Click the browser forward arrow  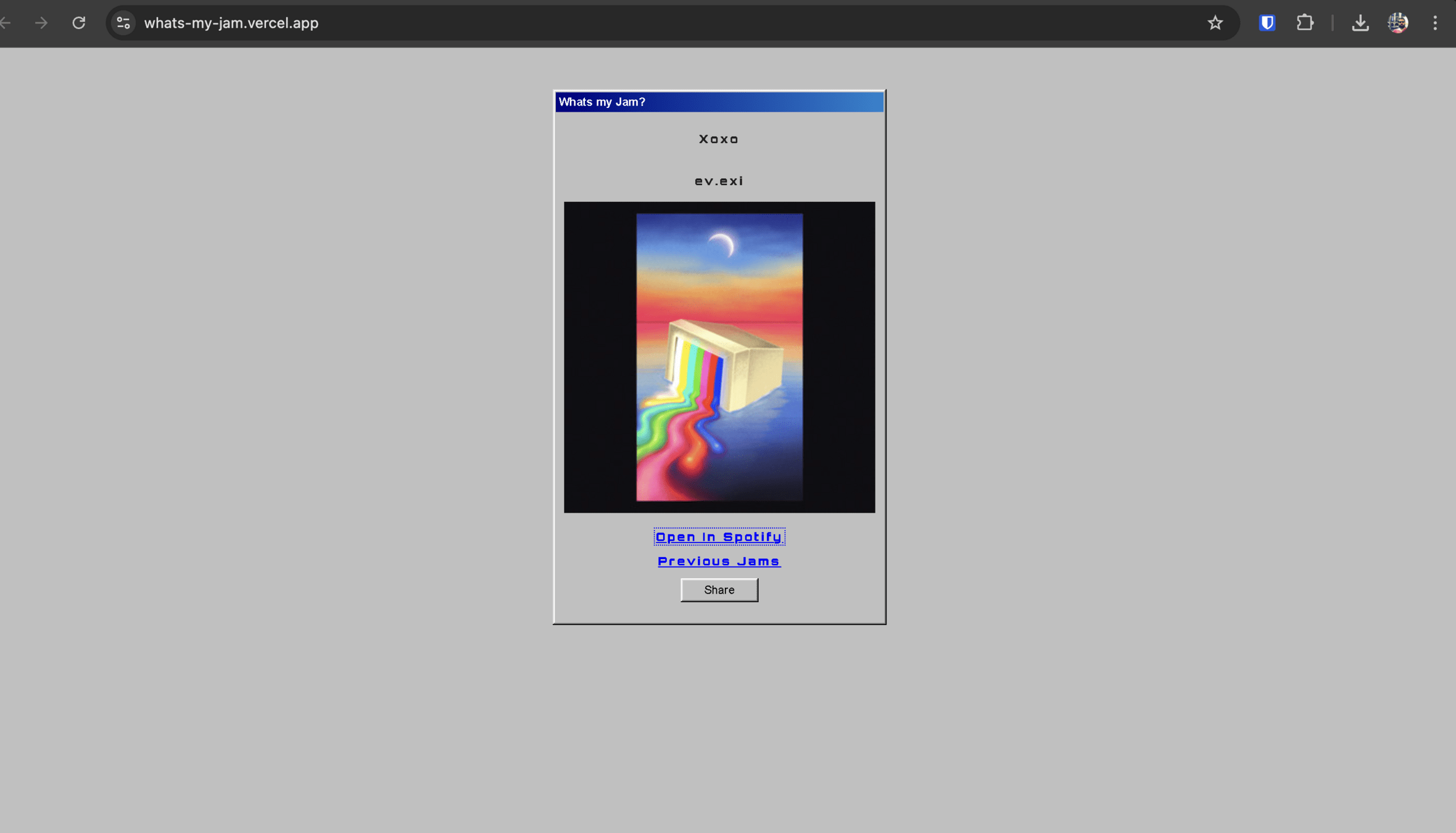41,23
